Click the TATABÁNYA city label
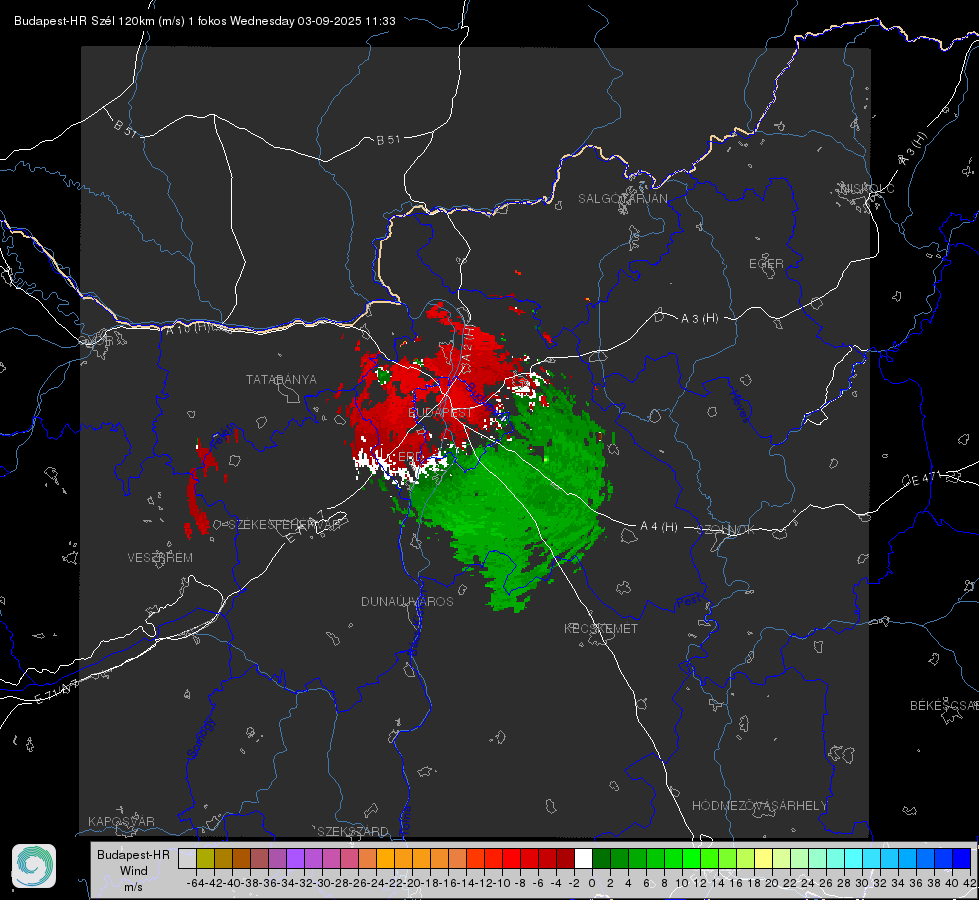This screenshot has height=900, width=979. click(x=281, y=379)
